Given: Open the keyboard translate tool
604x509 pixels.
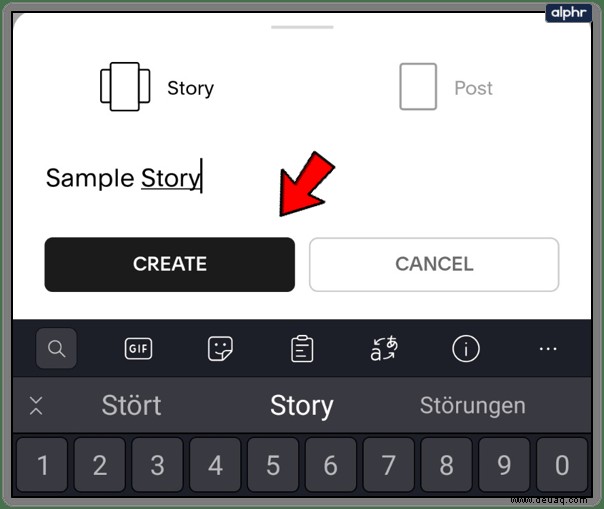Looking at the screenshot, I should click(384, 348).
